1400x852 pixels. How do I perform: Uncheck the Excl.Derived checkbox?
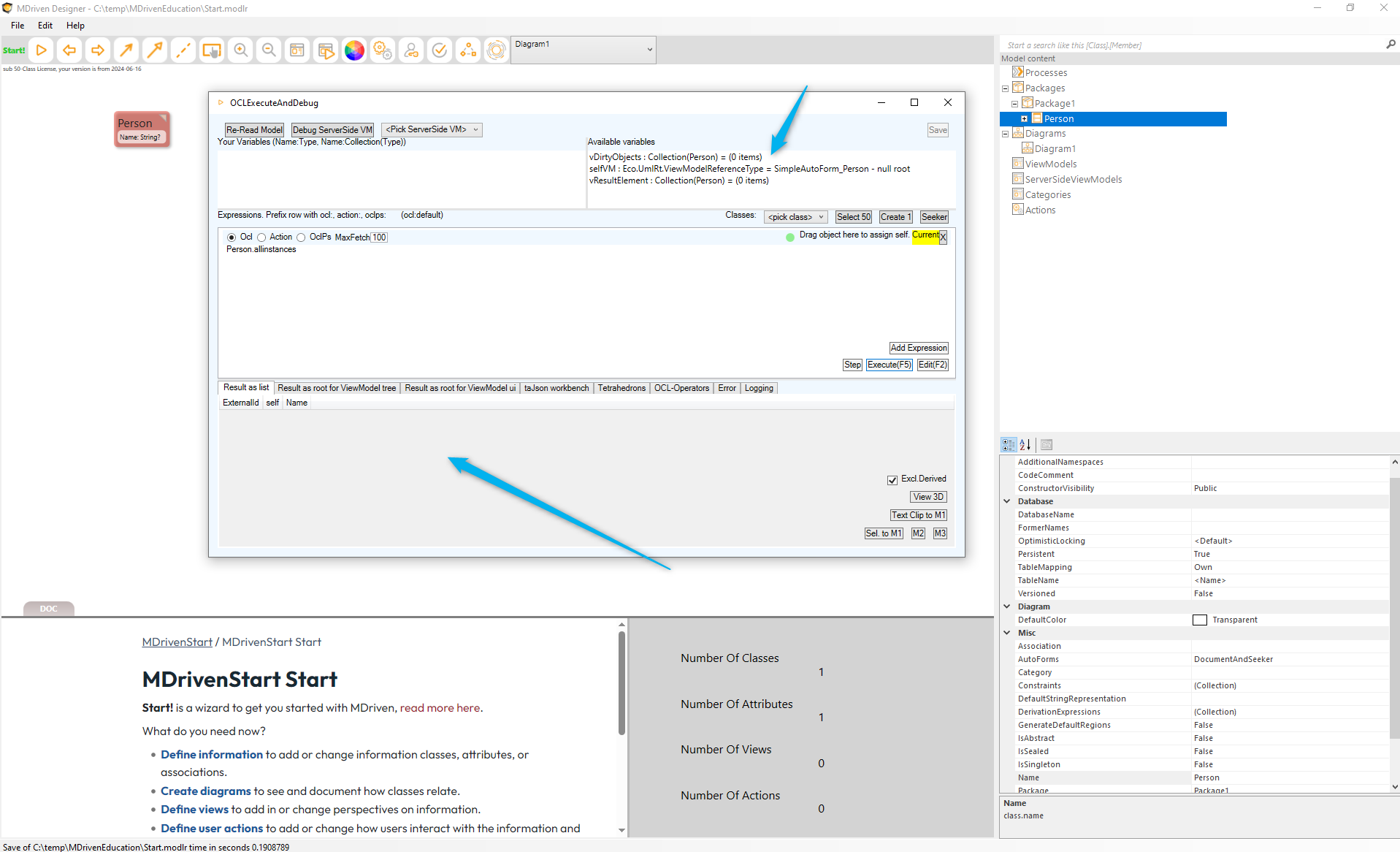tap(892, 480)
